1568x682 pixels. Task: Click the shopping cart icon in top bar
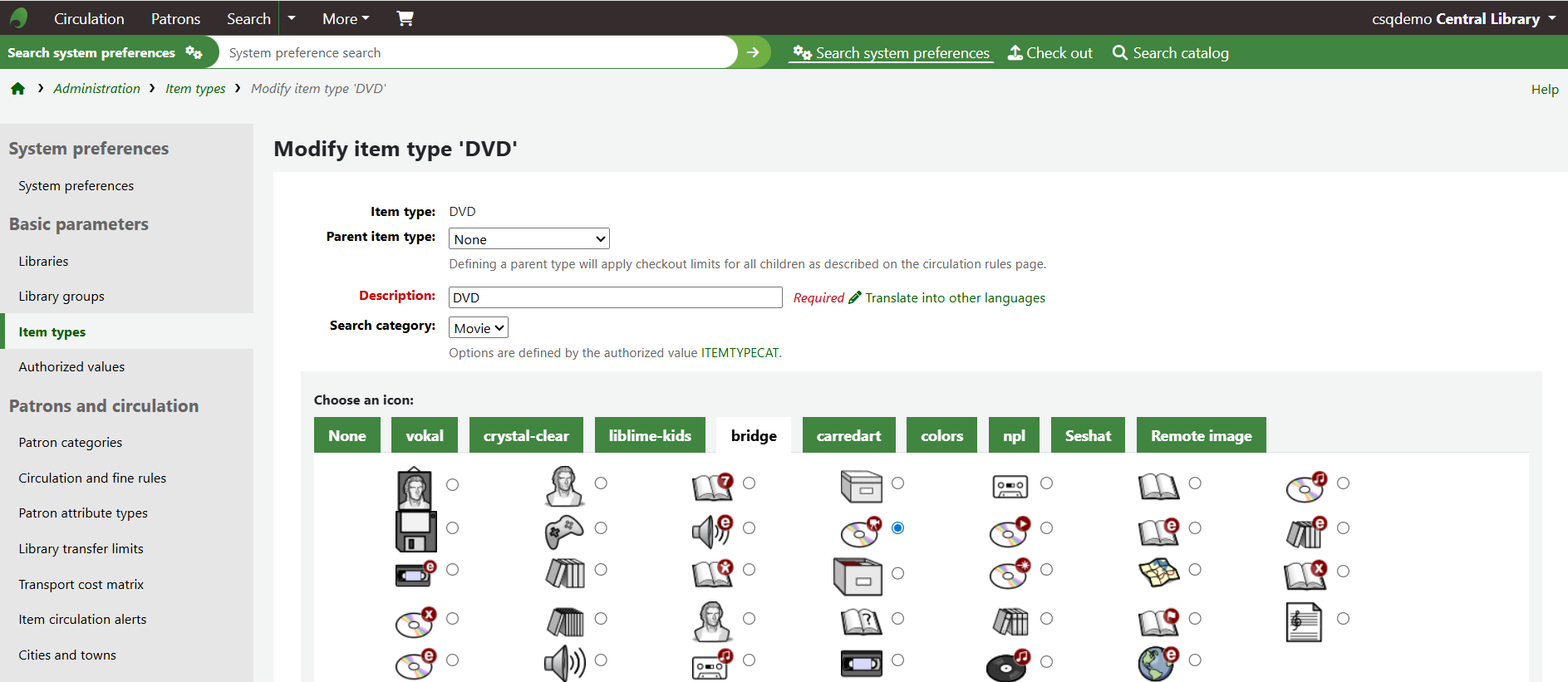pyautogui.click(x=405, y=18)
